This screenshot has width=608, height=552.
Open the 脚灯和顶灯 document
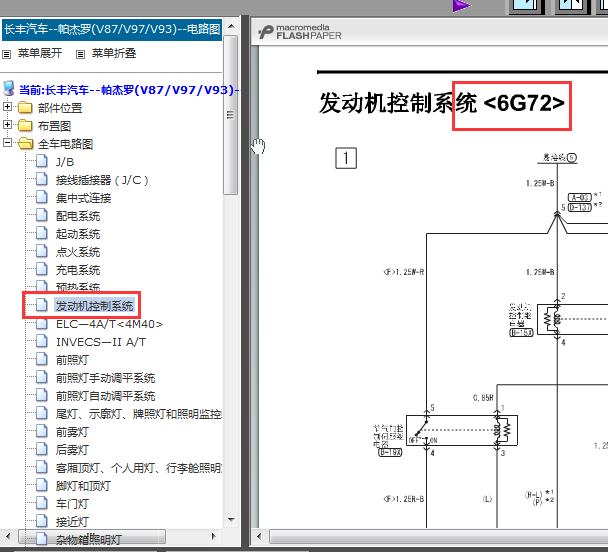coord(83,486)
